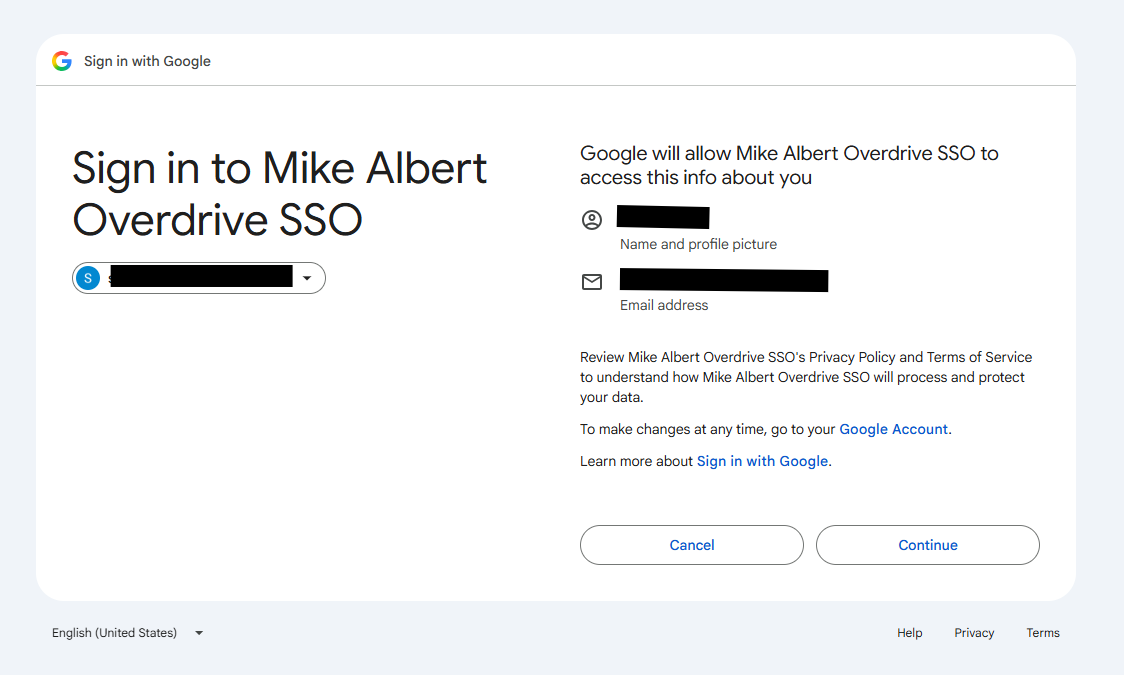Open the Terms footer link

point(1043,633)
